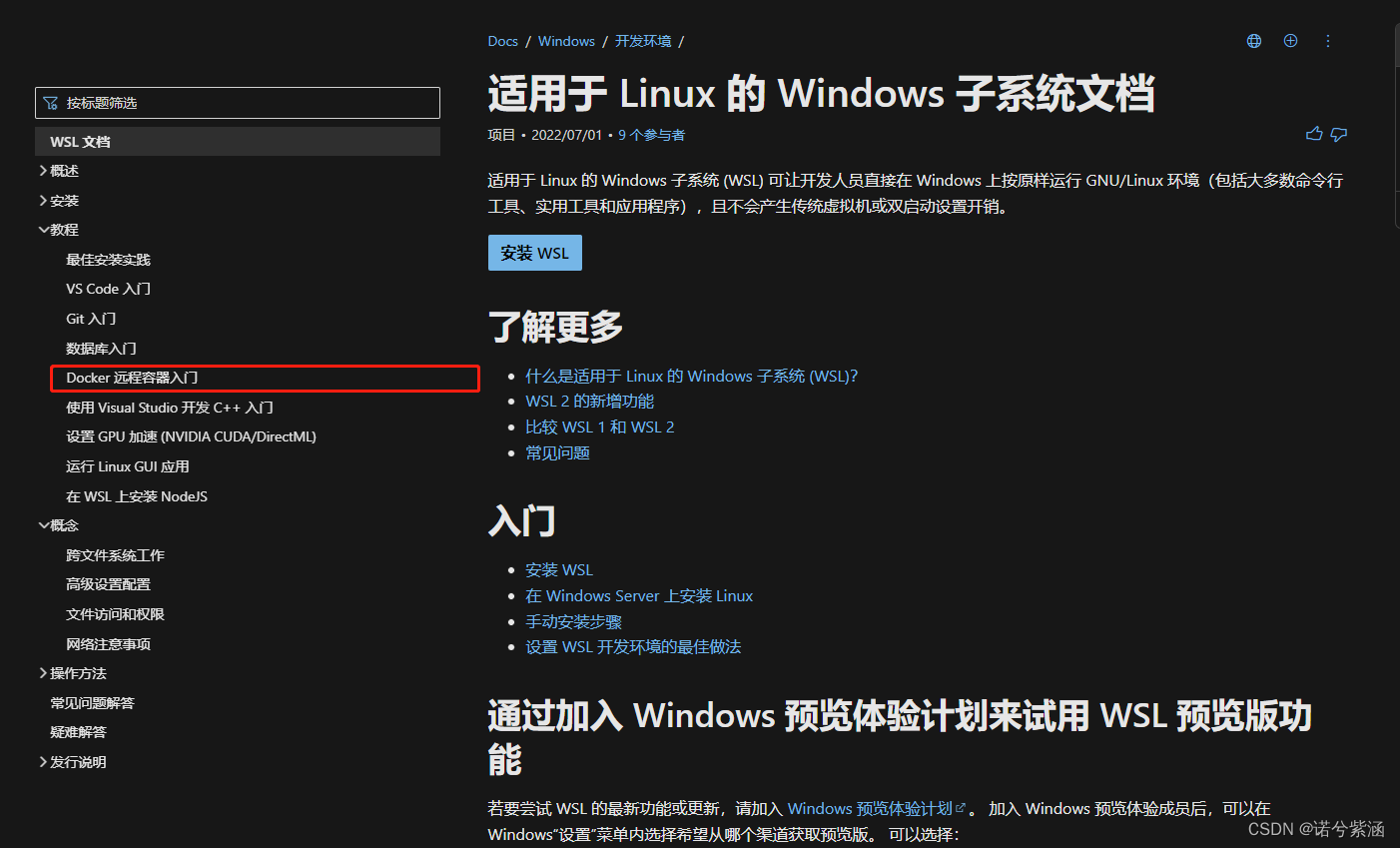
Task: Open Docker 远程容器入门 tutorial
Action: tap(132, 378)
